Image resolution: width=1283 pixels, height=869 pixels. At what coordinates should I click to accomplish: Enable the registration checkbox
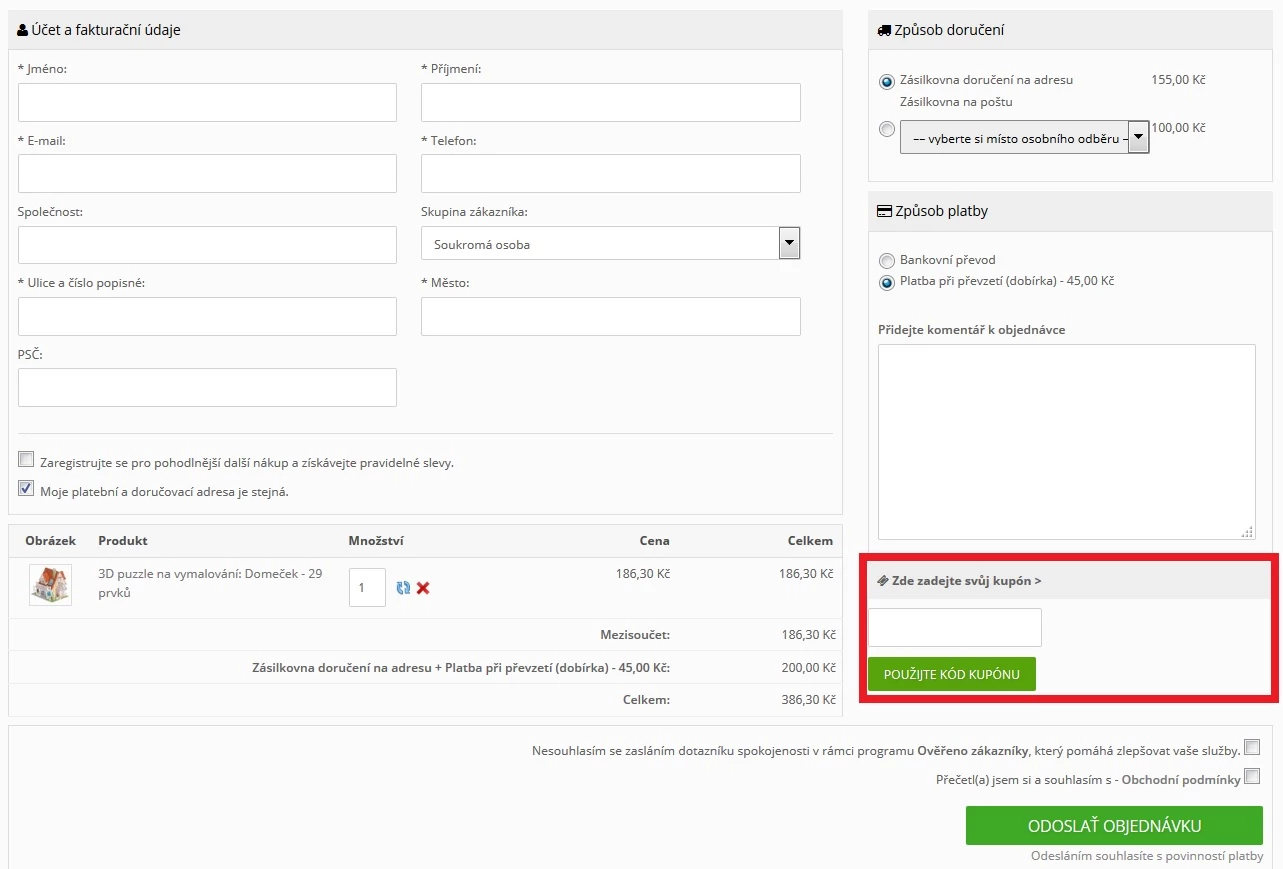click(26, 460)
